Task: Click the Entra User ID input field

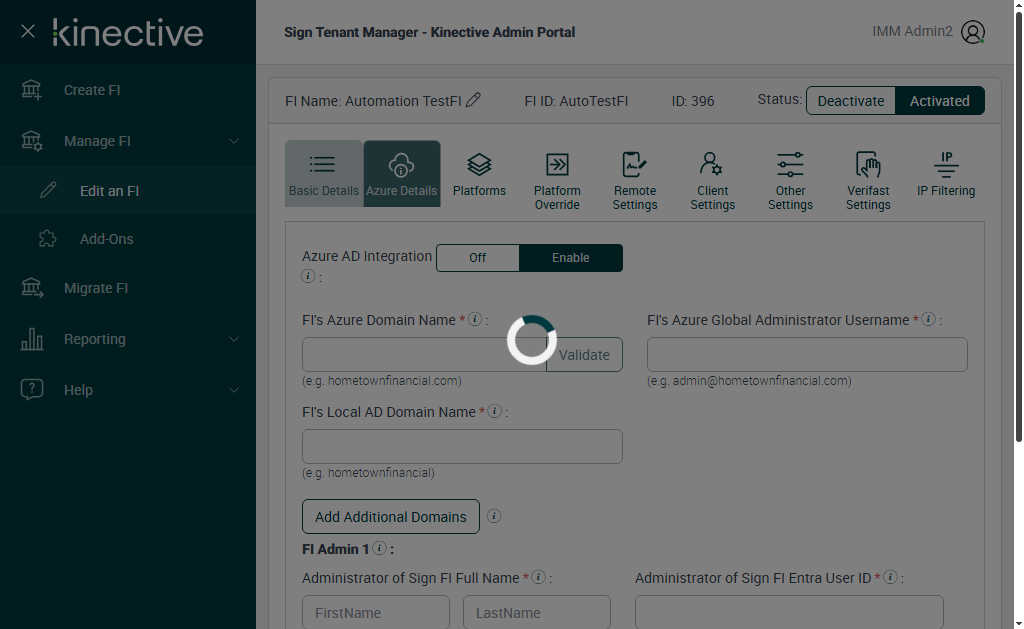Action: 790,612
